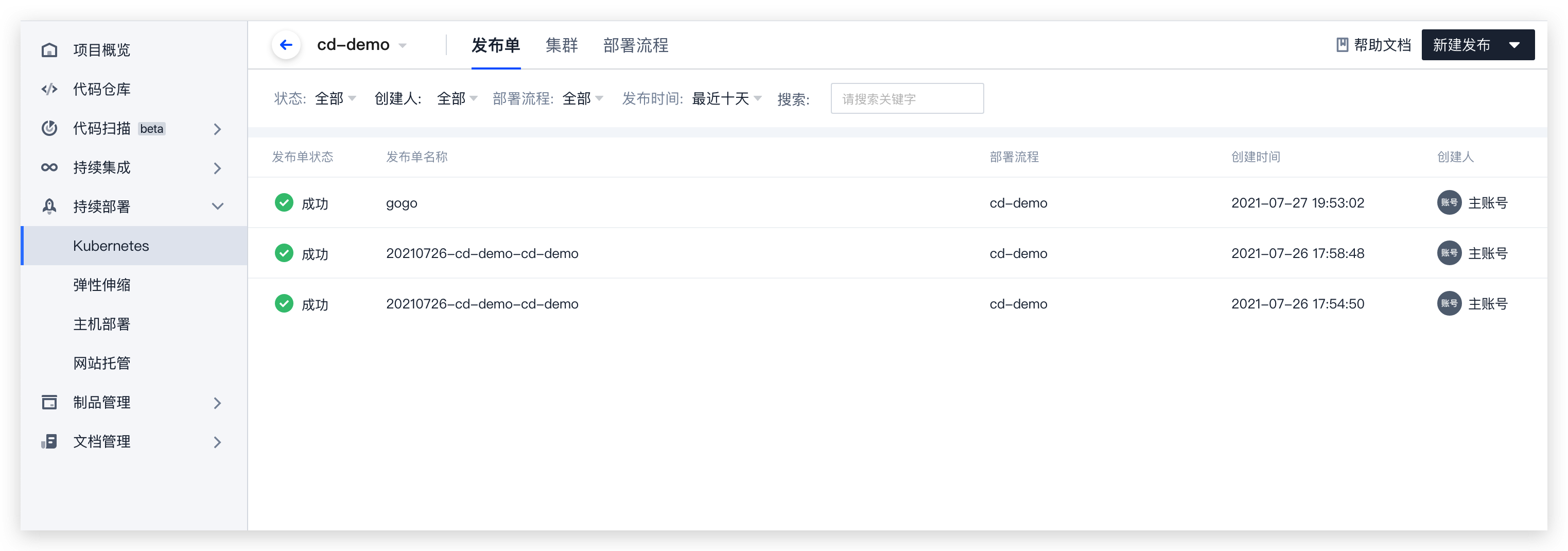Open the 状态 filter dropdown
The image size is (1568, 551).
(336, 99)
